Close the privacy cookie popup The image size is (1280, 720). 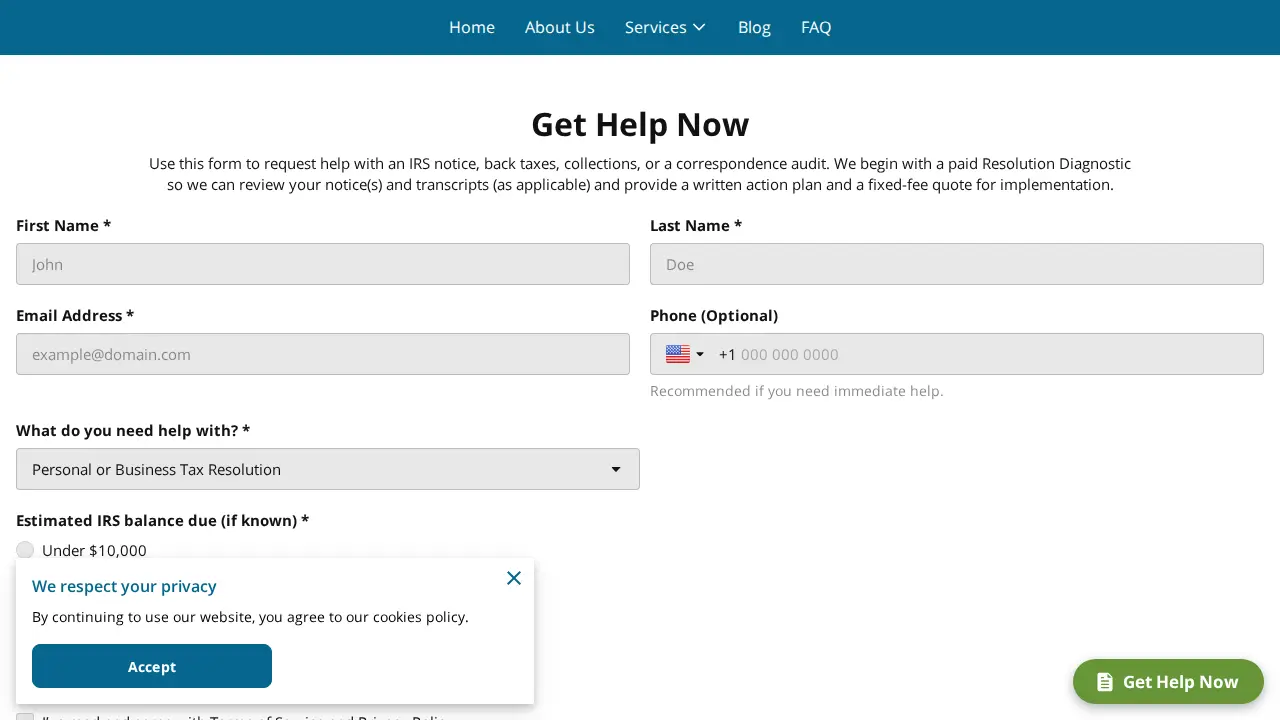click(x=514, y=578)
